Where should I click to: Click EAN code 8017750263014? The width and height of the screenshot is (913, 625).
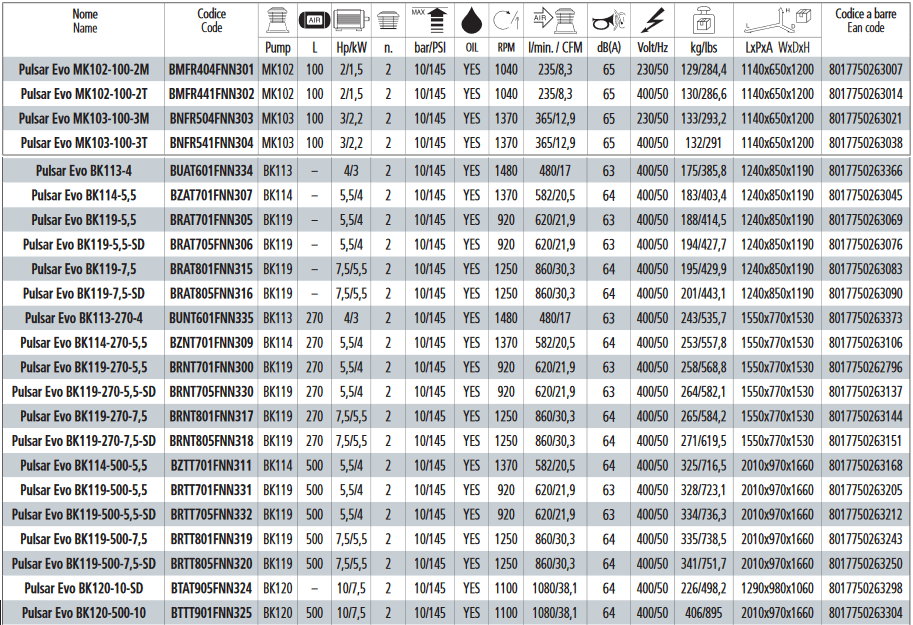click(x=865, y=94)
